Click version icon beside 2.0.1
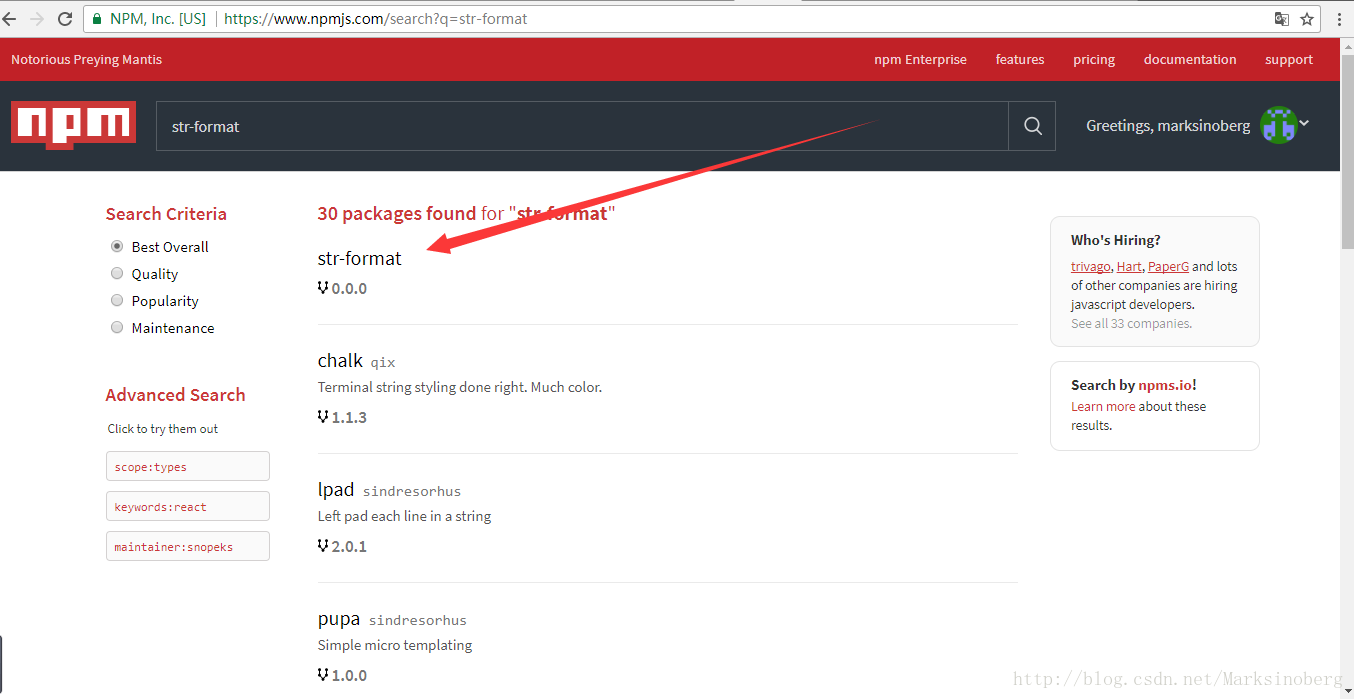 [x=323, y=546]
